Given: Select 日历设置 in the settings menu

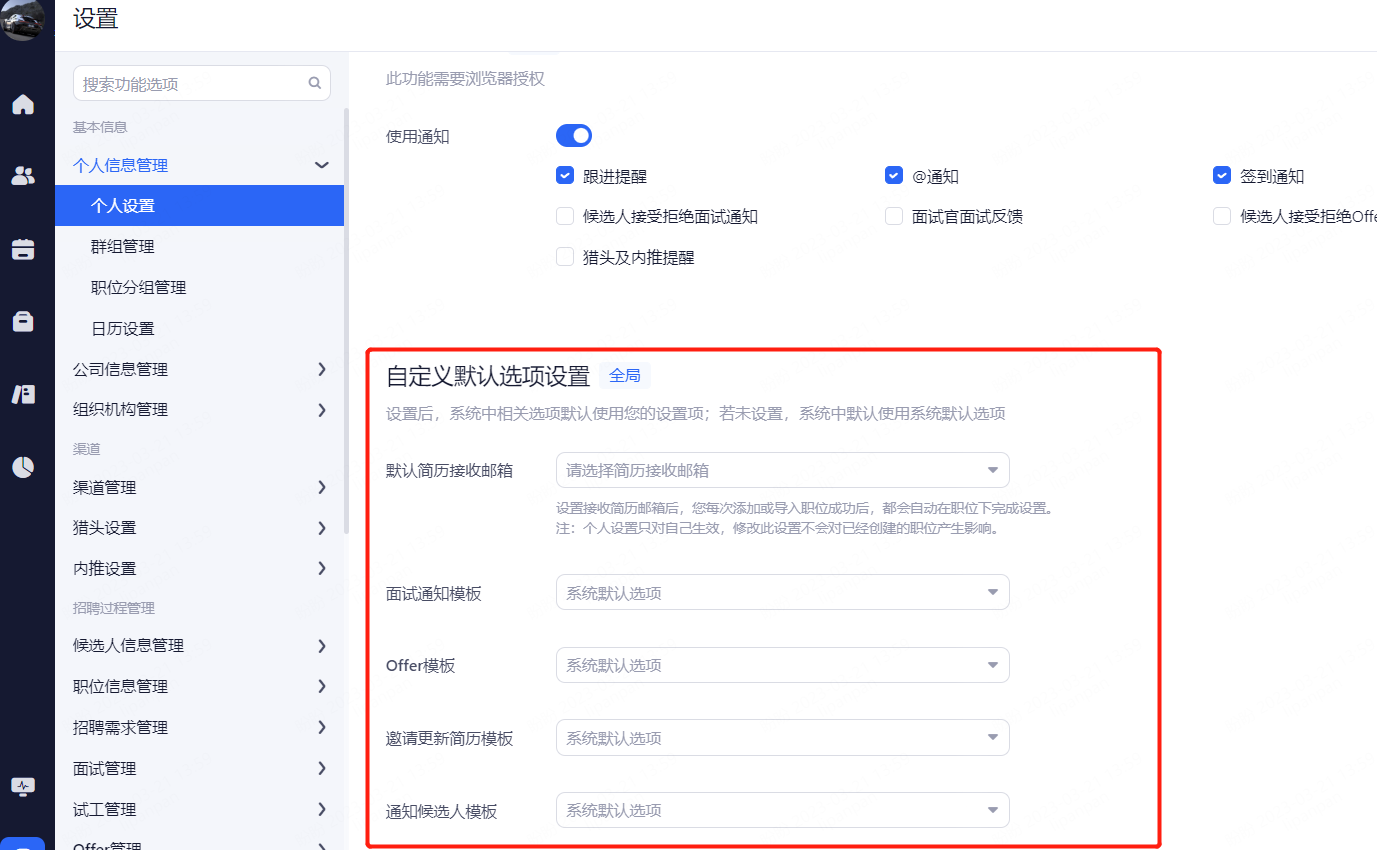Looking at the screenshot, I should (123, 329).
